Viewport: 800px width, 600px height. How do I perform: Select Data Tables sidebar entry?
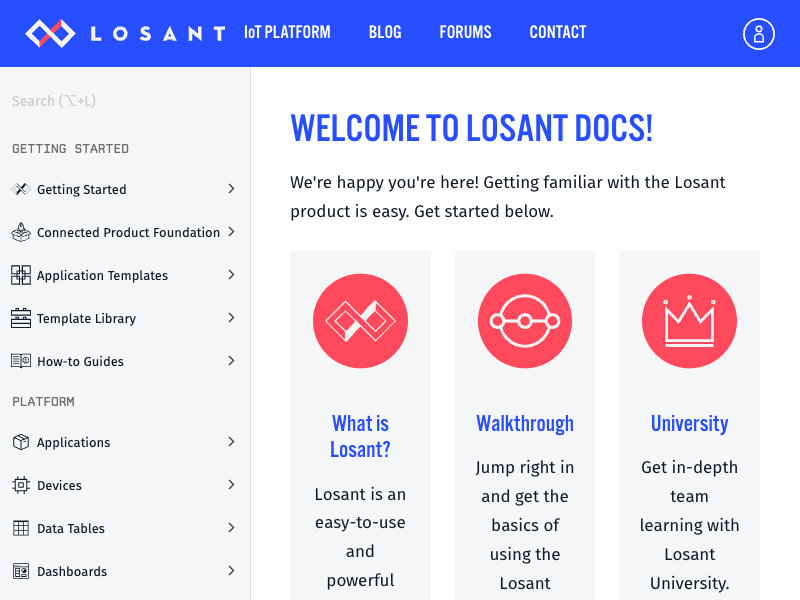70,528
